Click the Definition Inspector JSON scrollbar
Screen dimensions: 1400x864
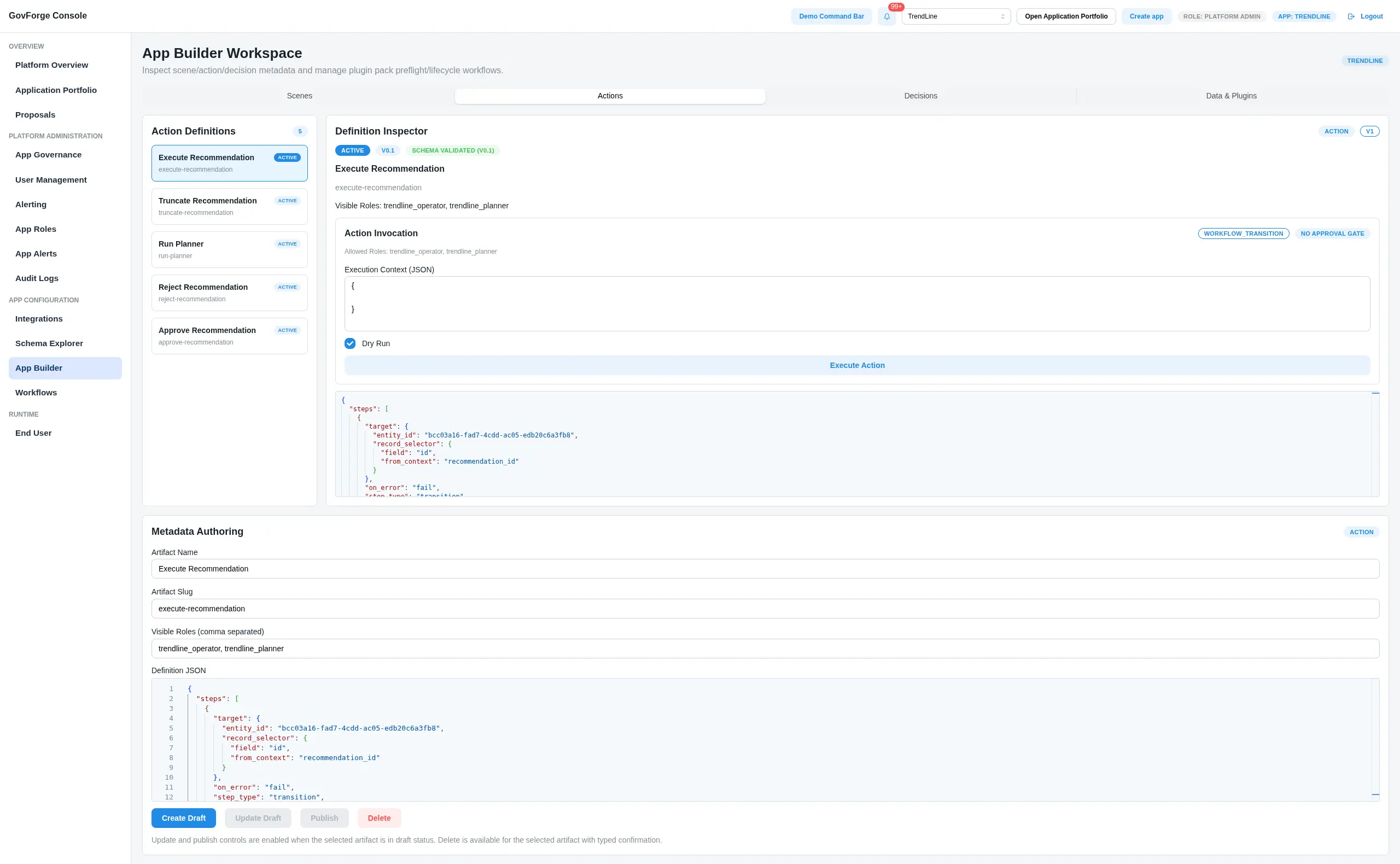(1375, 445)
